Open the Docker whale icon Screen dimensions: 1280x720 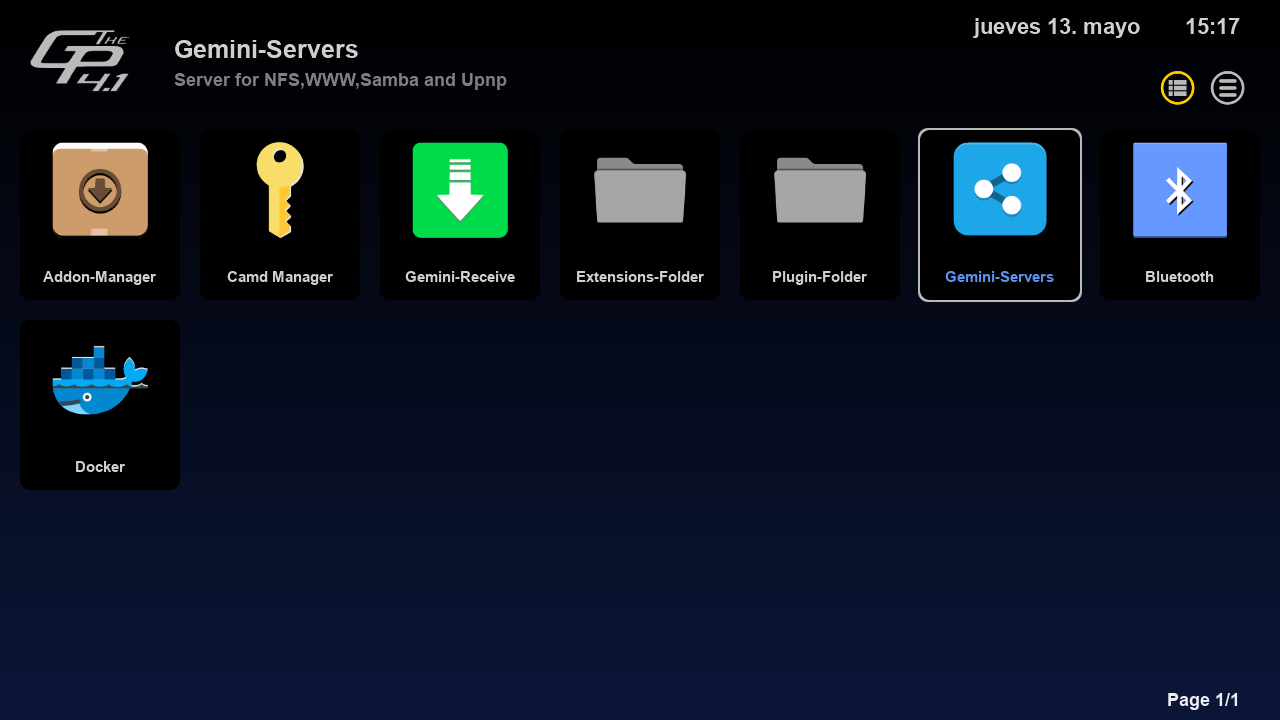100,380
